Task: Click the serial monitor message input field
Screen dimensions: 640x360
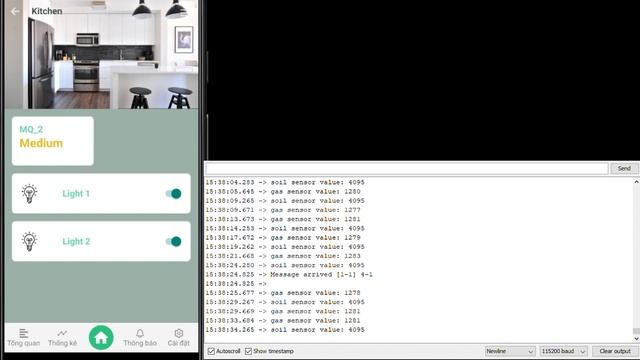Action: point(407,169)
